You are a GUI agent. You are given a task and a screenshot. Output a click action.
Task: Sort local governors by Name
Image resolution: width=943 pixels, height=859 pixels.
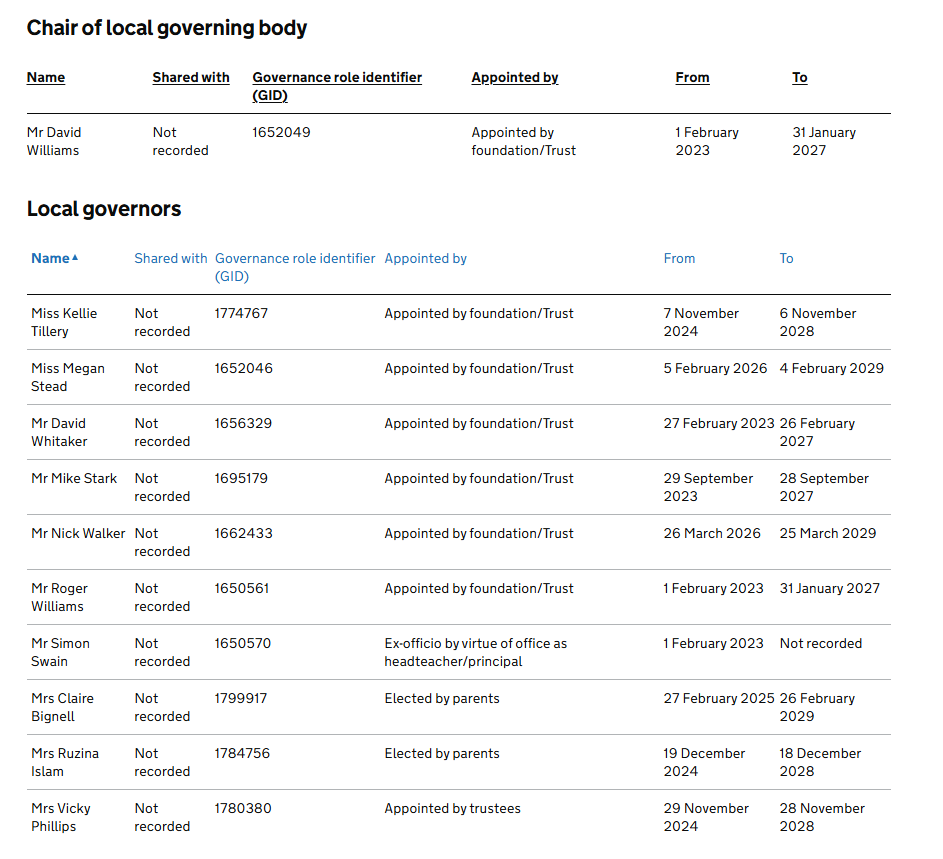coord(51,259)
